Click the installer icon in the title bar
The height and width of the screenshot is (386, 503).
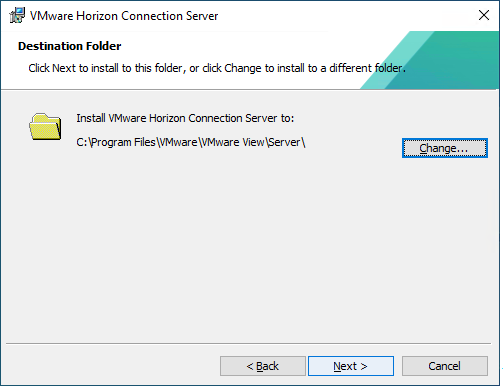(x=17, y=15)
